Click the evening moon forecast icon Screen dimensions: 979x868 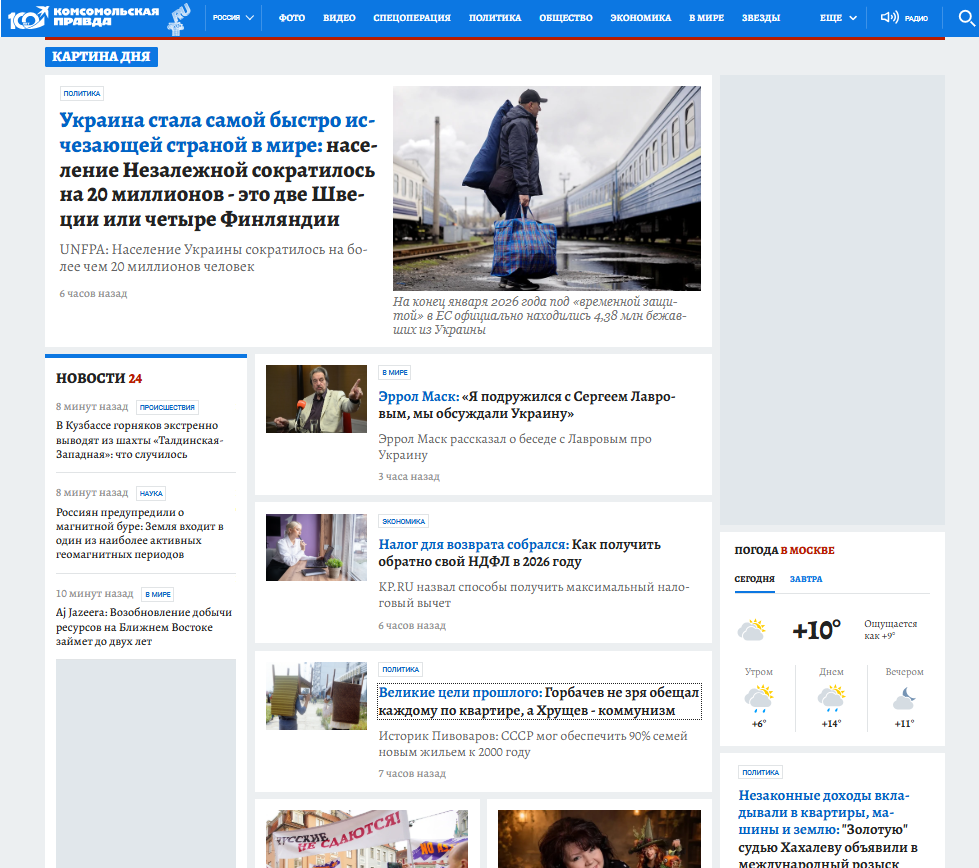(x=904, y=698)
